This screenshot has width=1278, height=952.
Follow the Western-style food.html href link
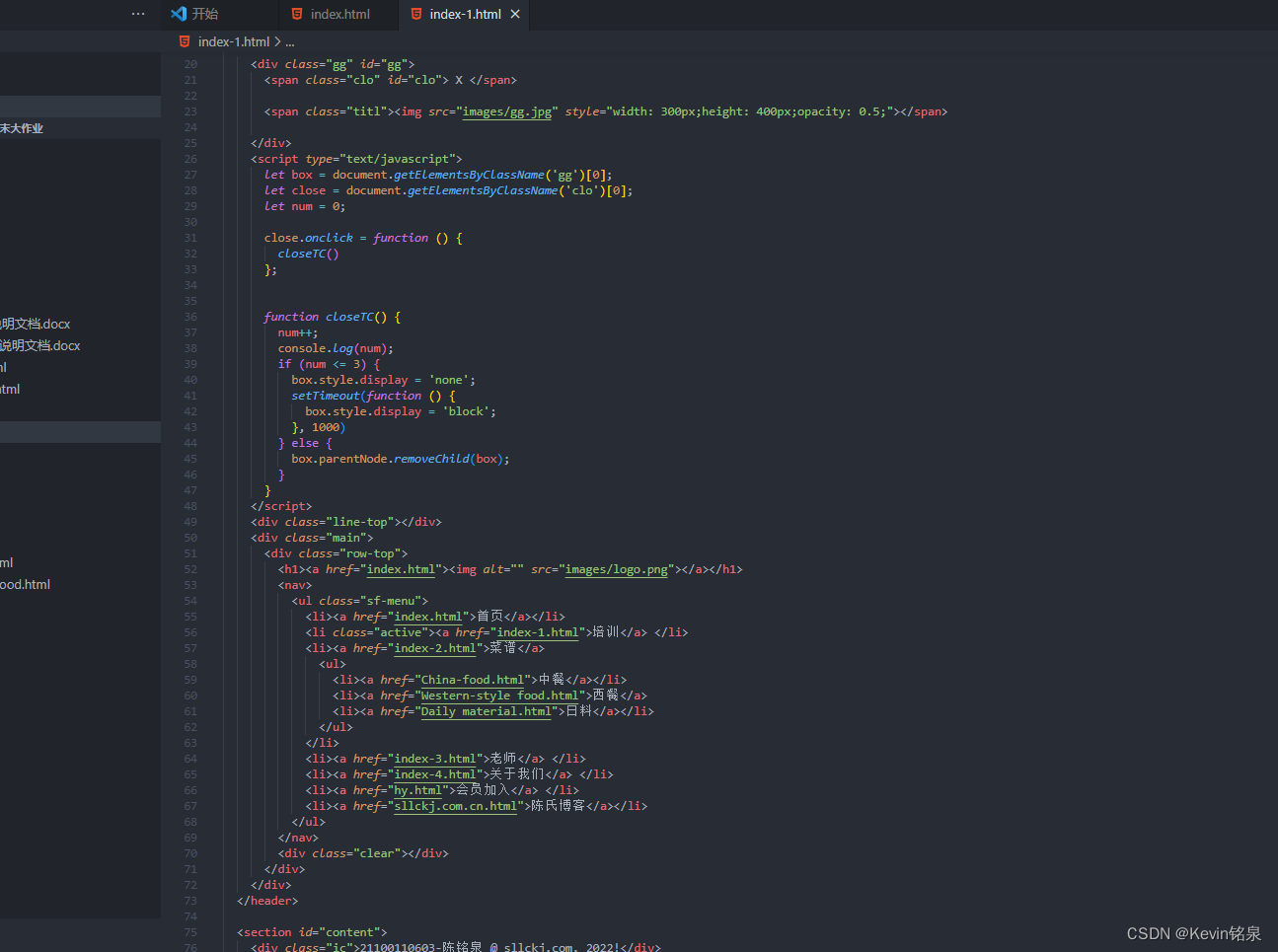point(499,696)
